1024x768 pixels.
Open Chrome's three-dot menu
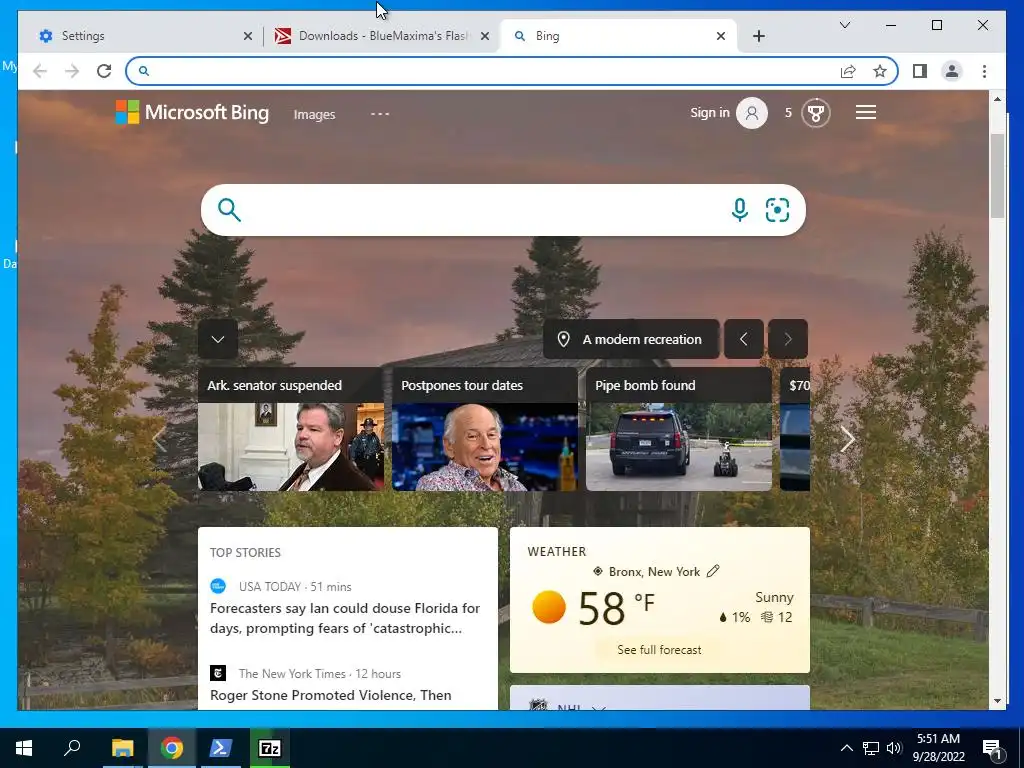click(x=984, y=71)
